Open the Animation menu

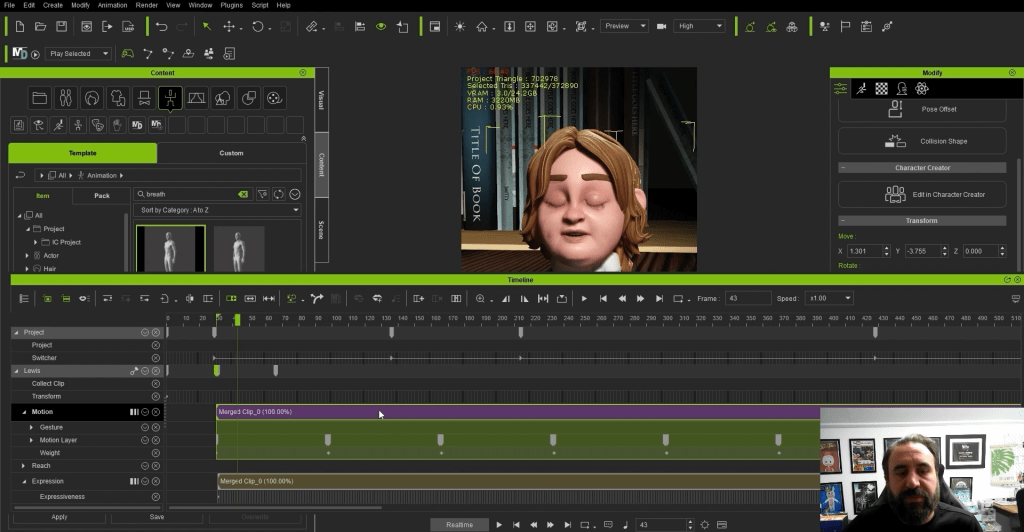point(112,5)
